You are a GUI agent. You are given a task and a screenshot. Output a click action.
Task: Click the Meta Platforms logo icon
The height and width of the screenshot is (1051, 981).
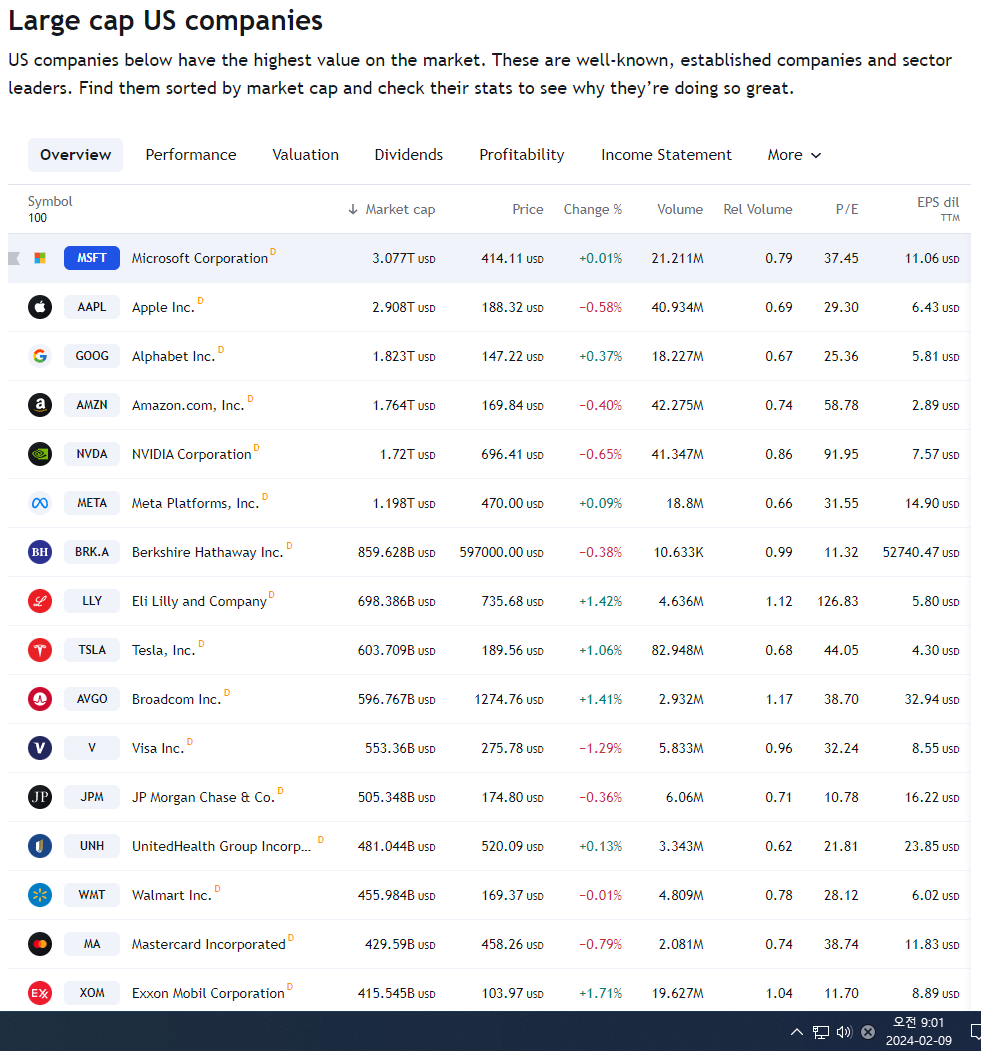40,503
